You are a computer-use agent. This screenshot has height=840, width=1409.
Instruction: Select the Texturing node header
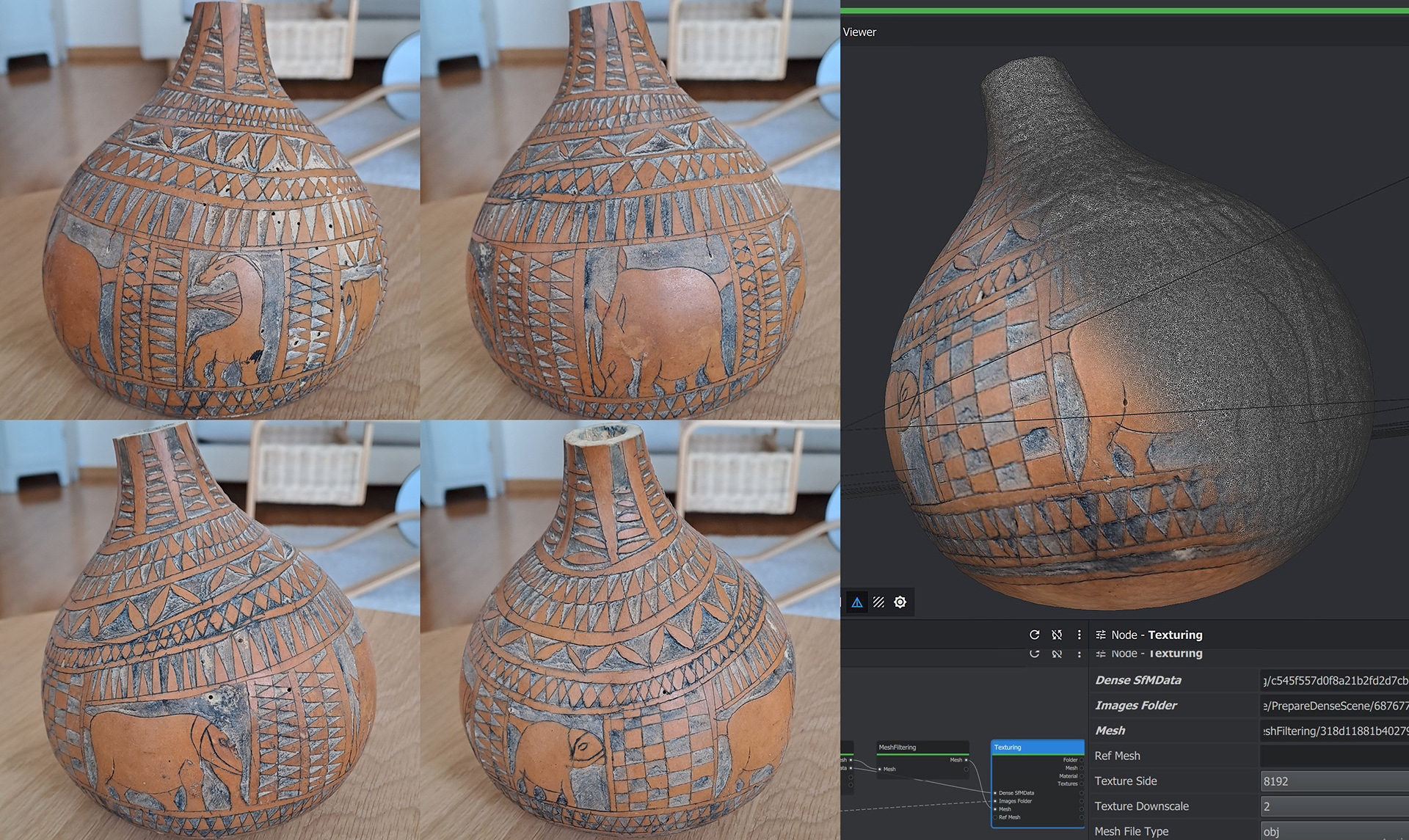tap(1038, 747)
